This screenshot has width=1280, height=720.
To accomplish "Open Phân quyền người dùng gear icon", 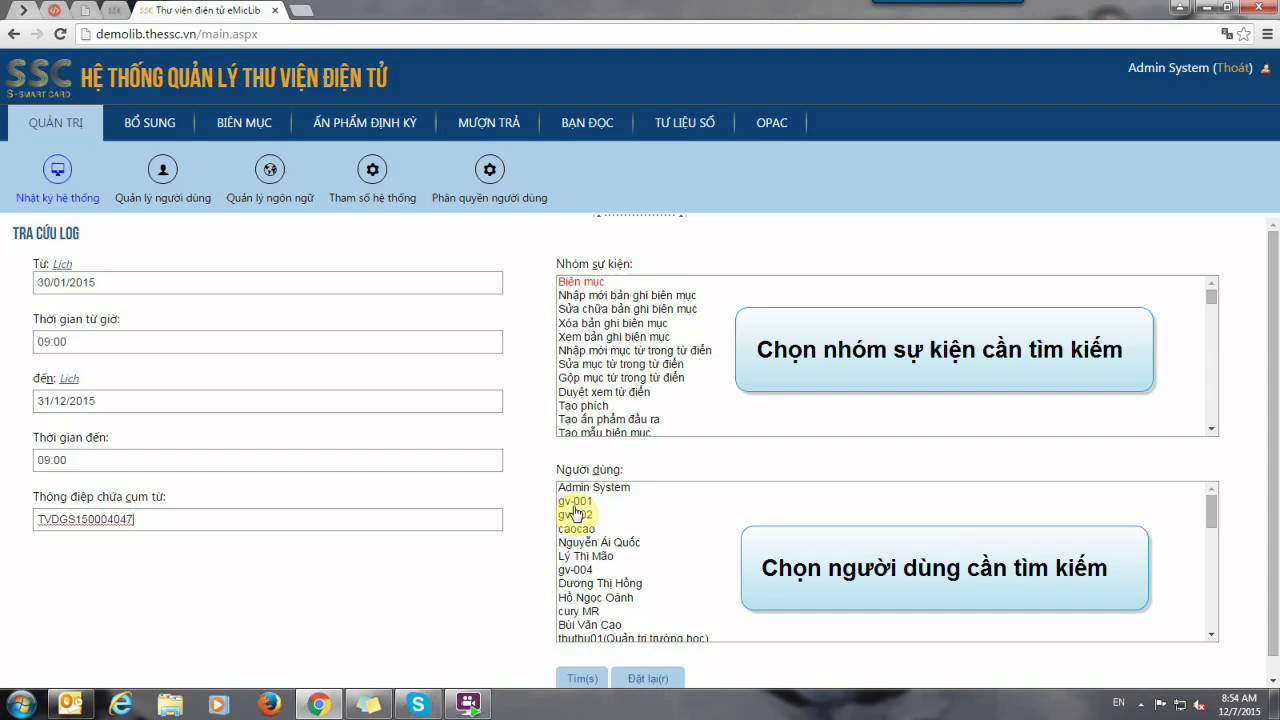I will pos(489,170).
